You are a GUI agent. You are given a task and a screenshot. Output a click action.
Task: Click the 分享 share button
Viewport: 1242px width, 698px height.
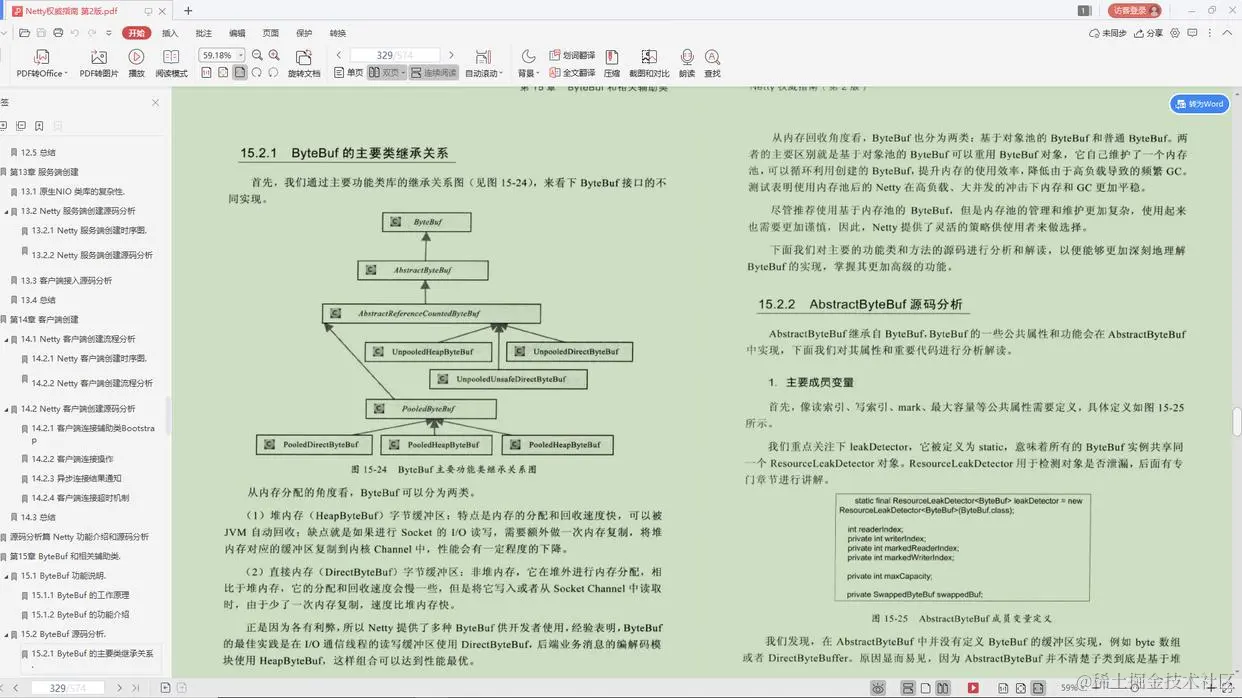(1149, 33)
